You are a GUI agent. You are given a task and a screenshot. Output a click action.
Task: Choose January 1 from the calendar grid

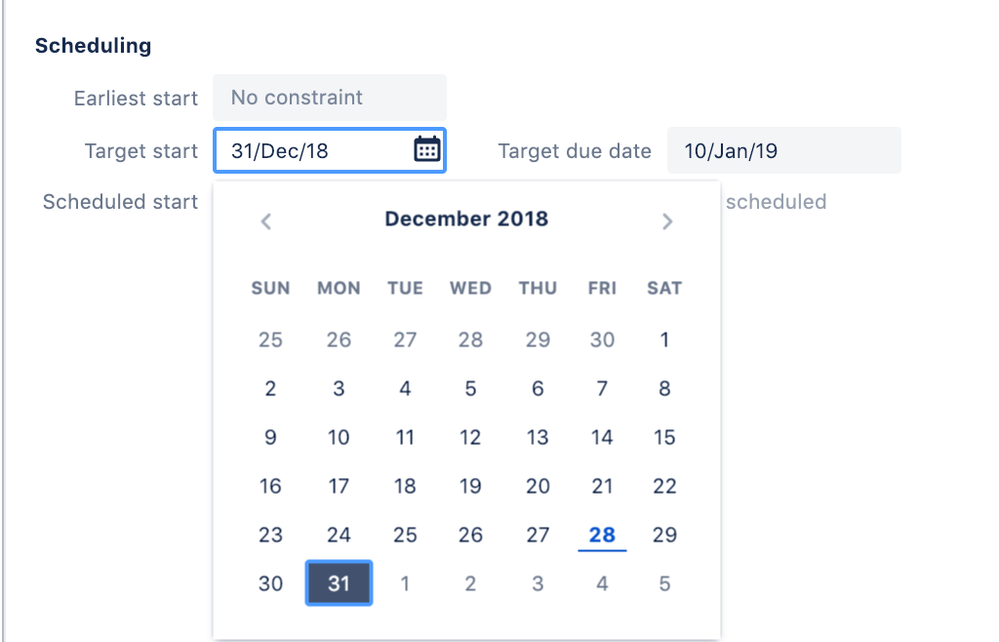[x=404, y=583]
